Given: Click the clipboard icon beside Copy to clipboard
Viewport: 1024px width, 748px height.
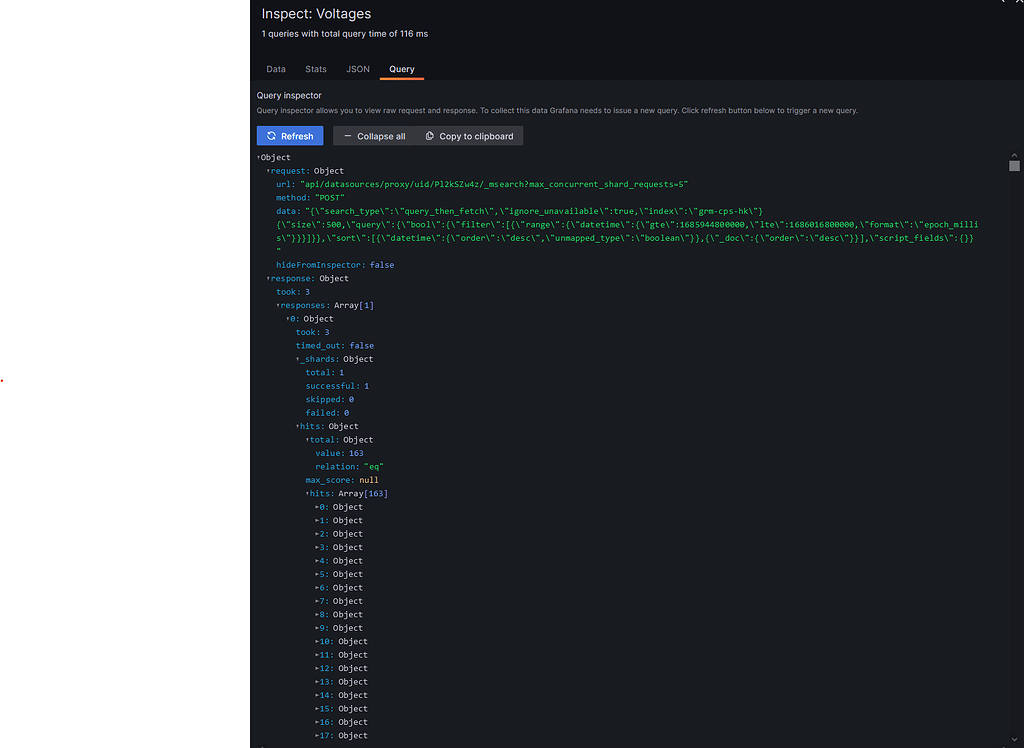Looking at the screenshot, I should [x=432, y=135].
